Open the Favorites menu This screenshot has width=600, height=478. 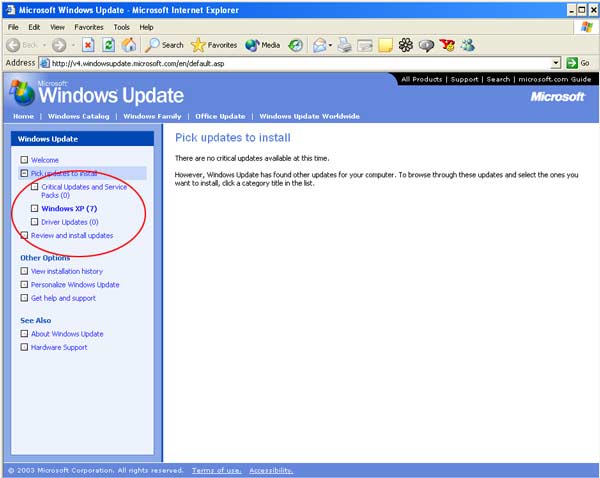pos(89,27)
